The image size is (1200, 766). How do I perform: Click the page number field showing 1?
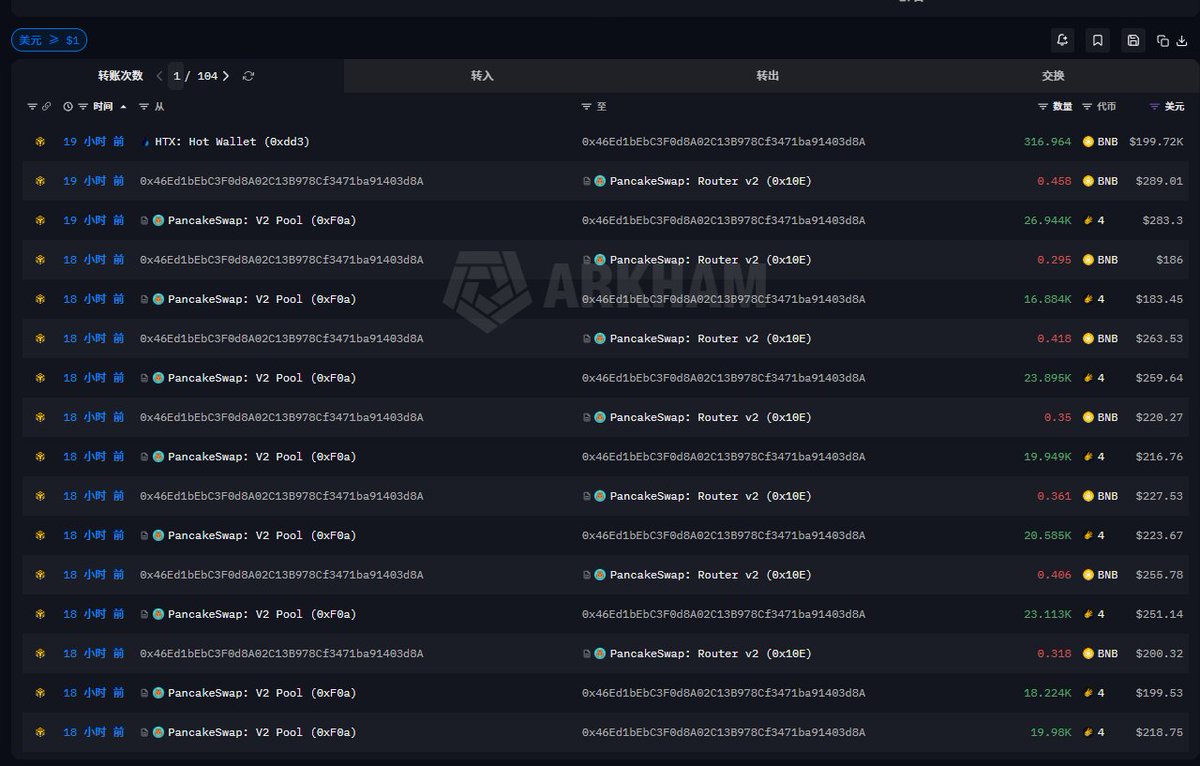tap(177, 76)
